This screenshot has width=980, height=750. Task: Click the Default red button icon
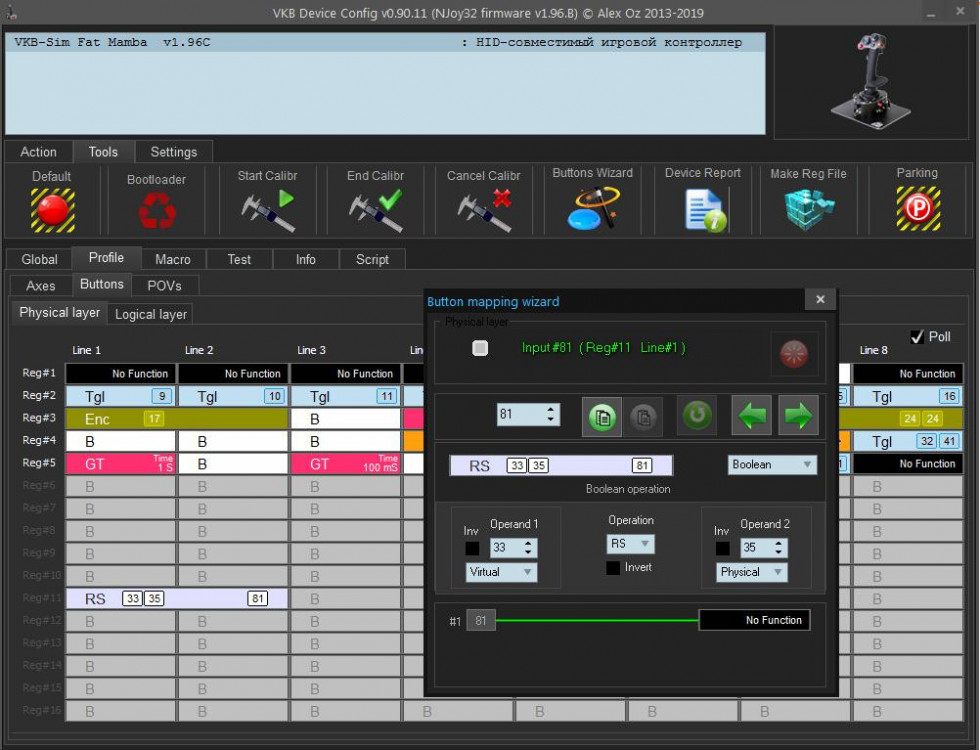52,209
